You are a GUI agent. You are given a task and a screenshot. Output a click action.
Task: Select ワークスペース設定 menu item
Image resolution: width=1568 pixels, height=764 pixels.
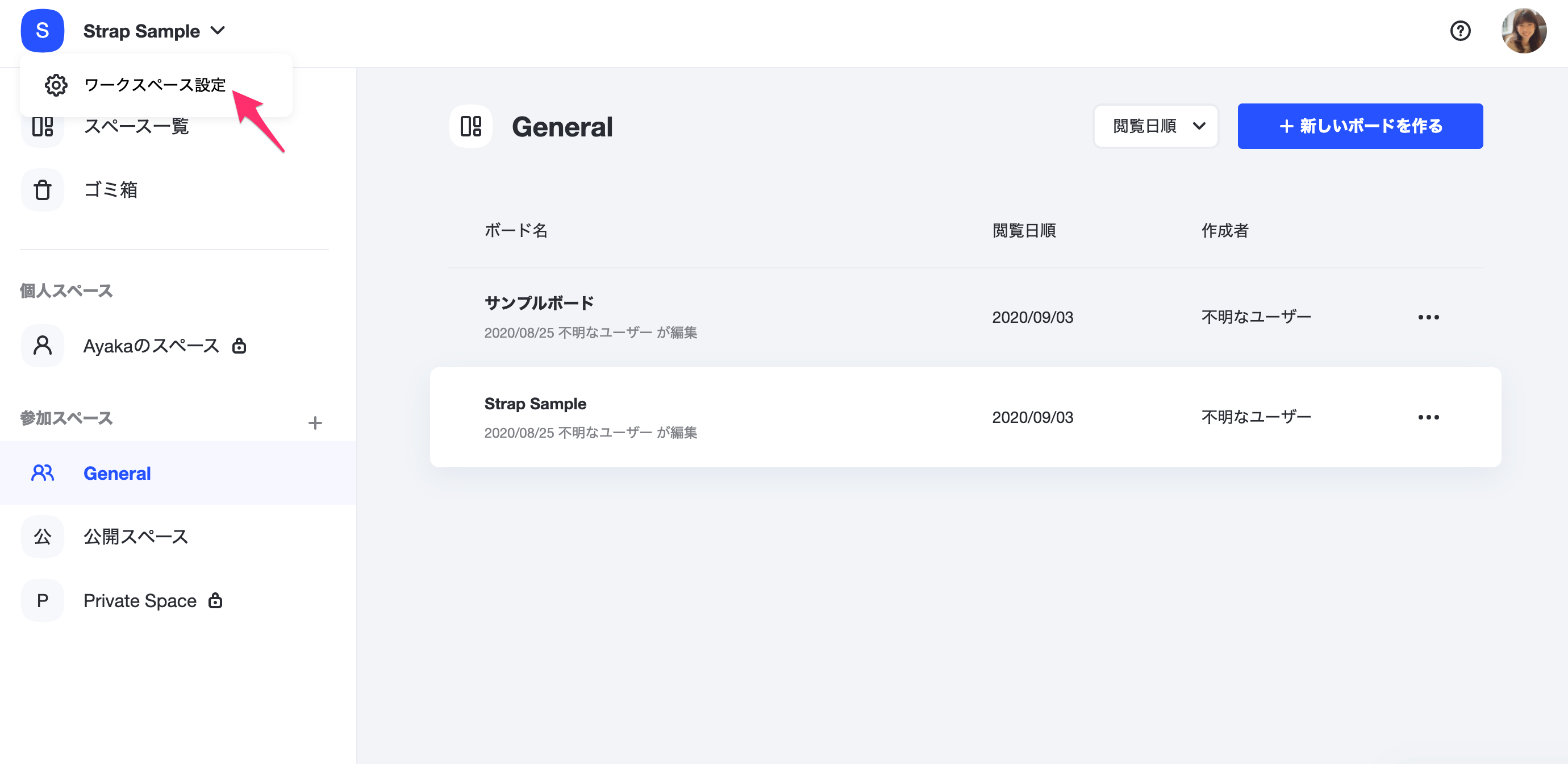[155, 85]
